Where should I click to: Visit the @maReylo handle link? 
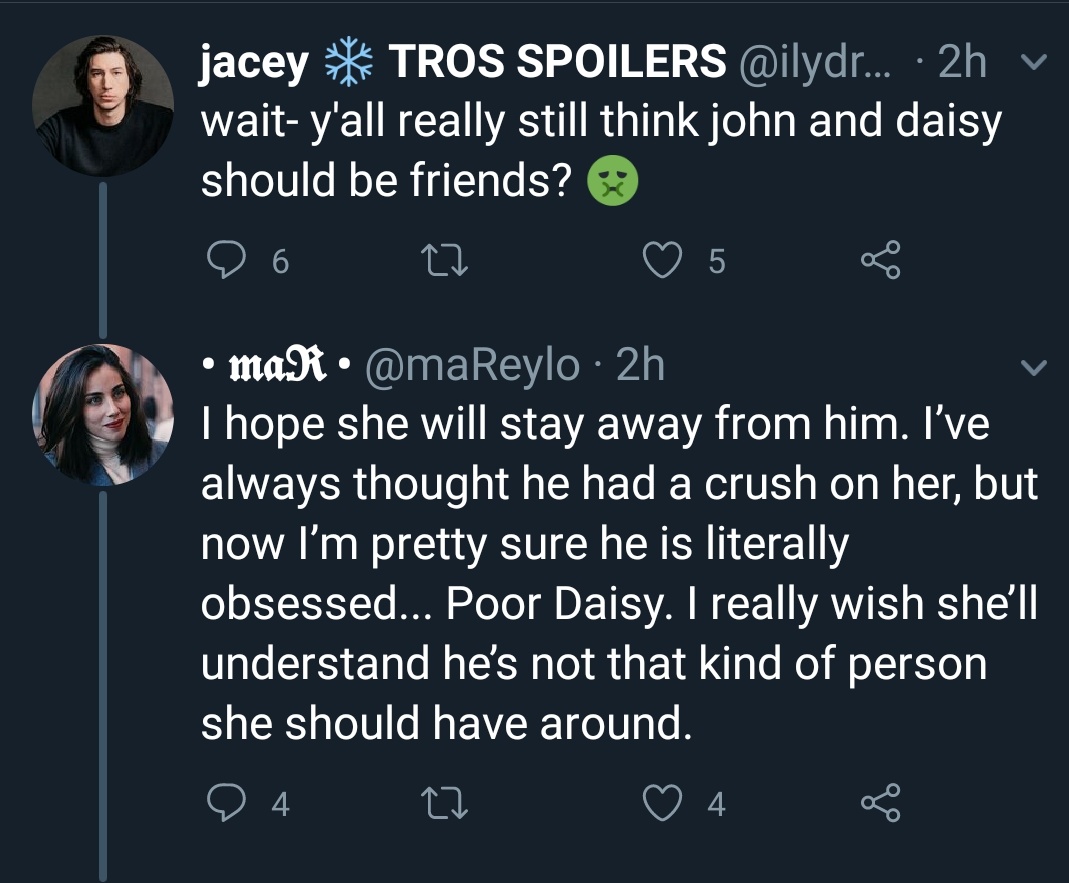tap(474, 367)
